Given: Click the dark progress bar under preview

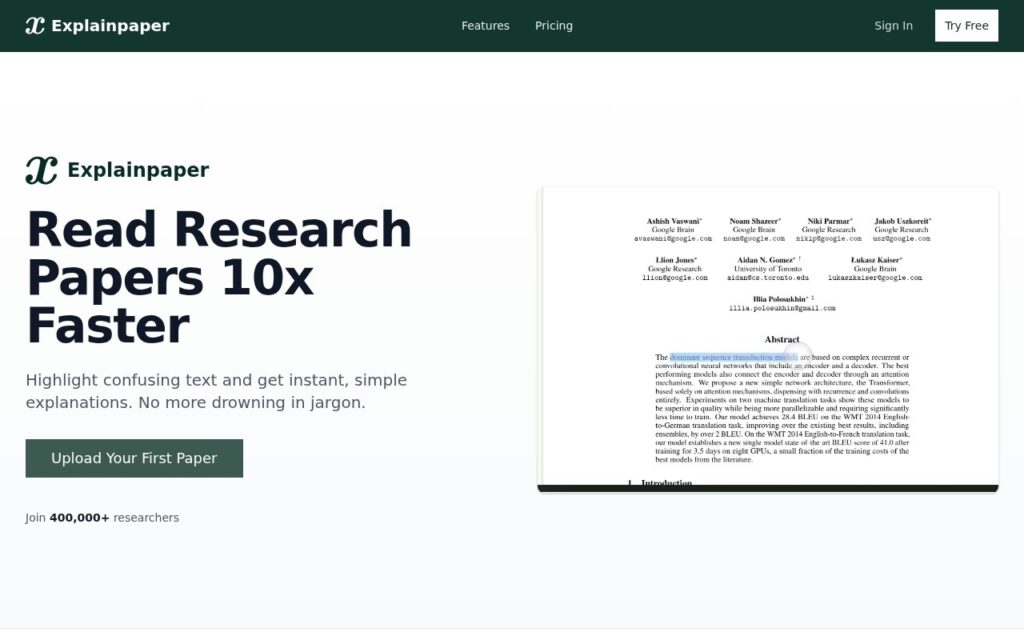Looking at the screenshot, I should tap(767, 488).
